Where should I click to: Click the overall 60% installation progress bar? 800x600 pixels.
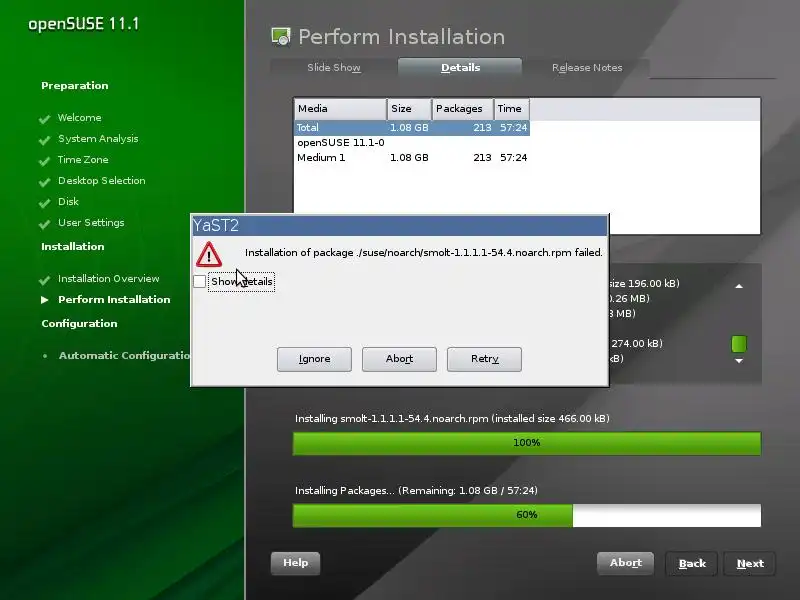click(527, 515)
